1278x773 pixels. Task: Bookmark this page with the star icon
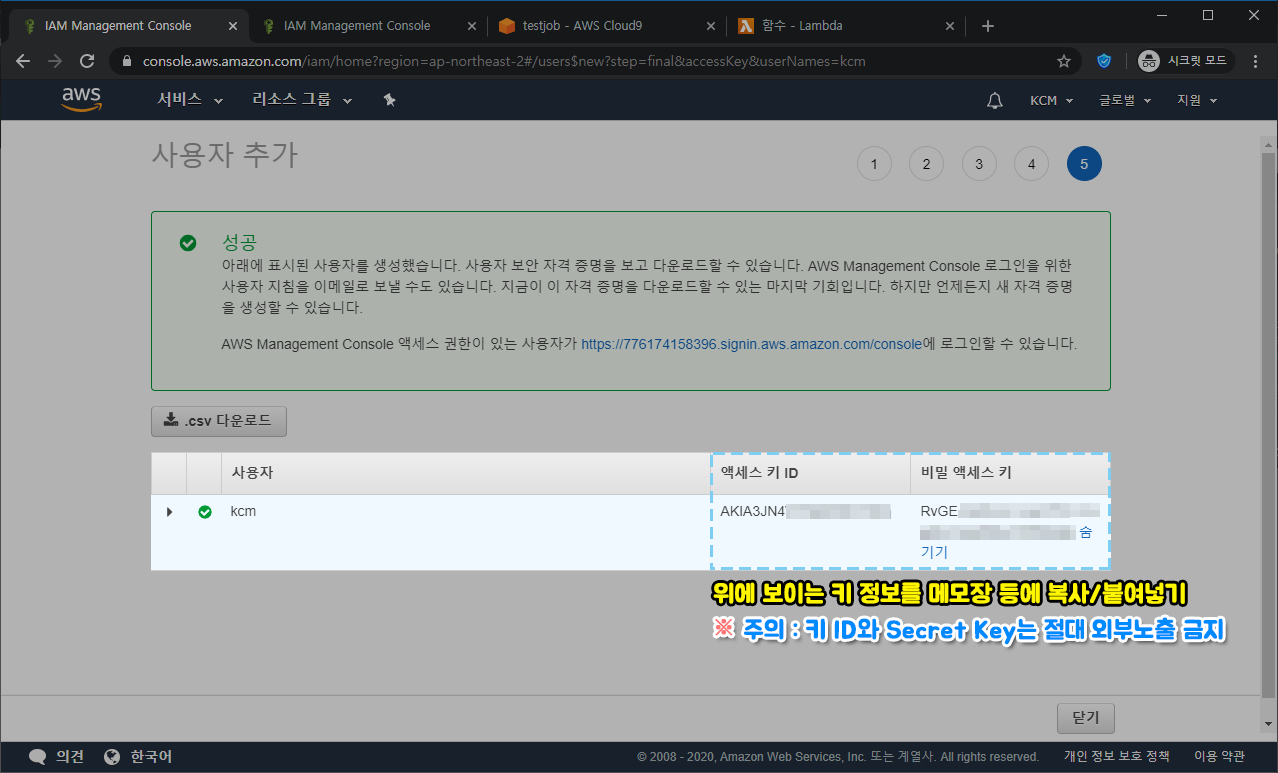(1064, 61)
